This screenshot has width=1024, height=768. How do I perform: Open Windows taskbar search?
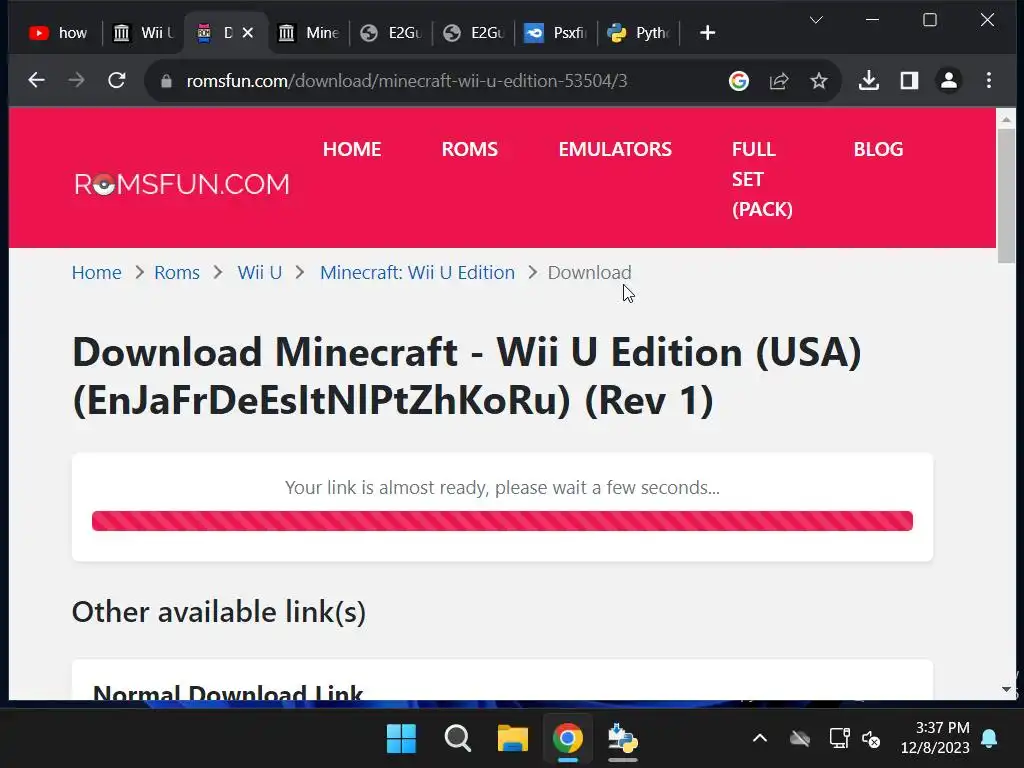click(x=457, y=739)
